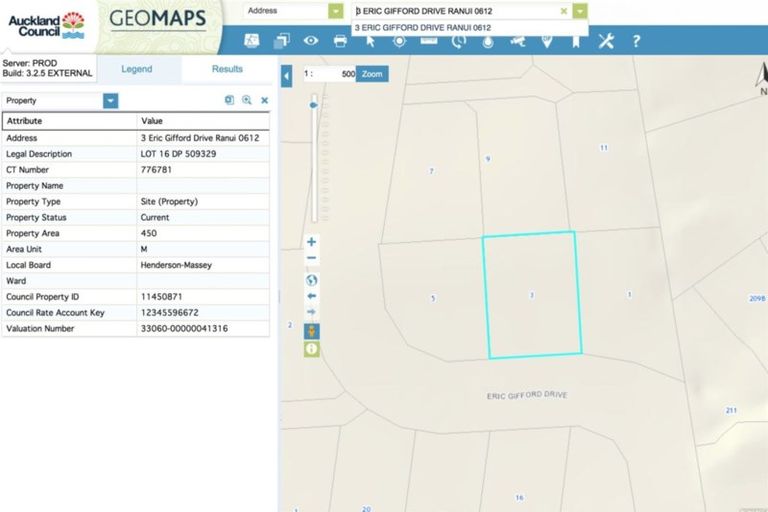This screenshot has height=512, width=768.
Task: Click the bookmark icon in the toolbar
Action: 576,41
